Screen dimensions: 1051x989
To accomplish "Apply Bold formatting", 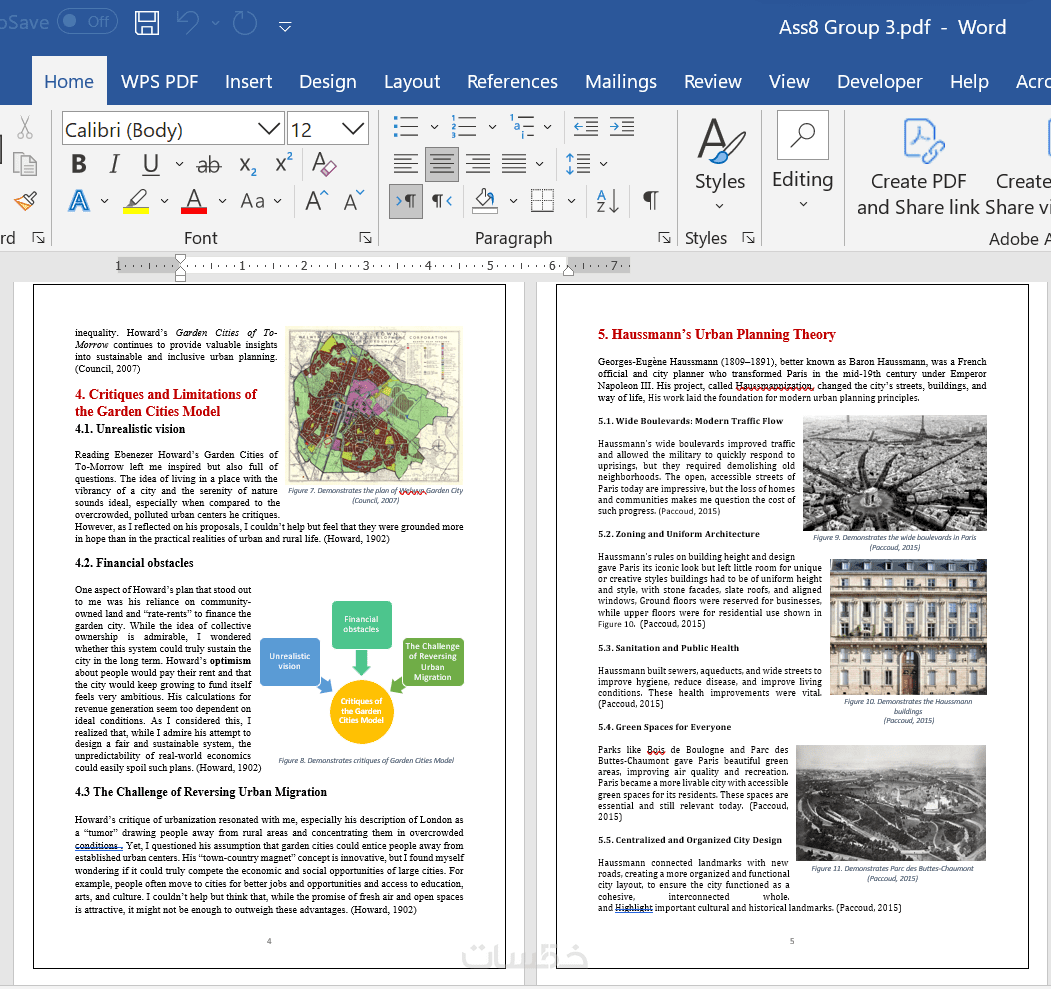I will 79,164.
